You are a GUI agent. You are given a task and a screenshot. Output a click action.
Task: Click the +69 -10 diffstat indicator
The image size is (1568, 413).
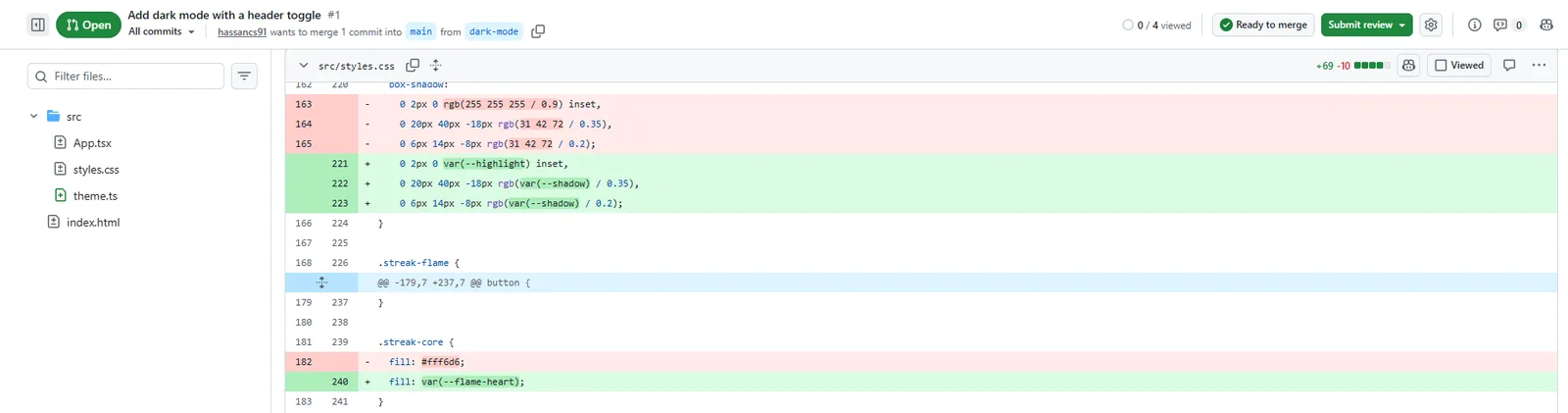point(1352,66)
